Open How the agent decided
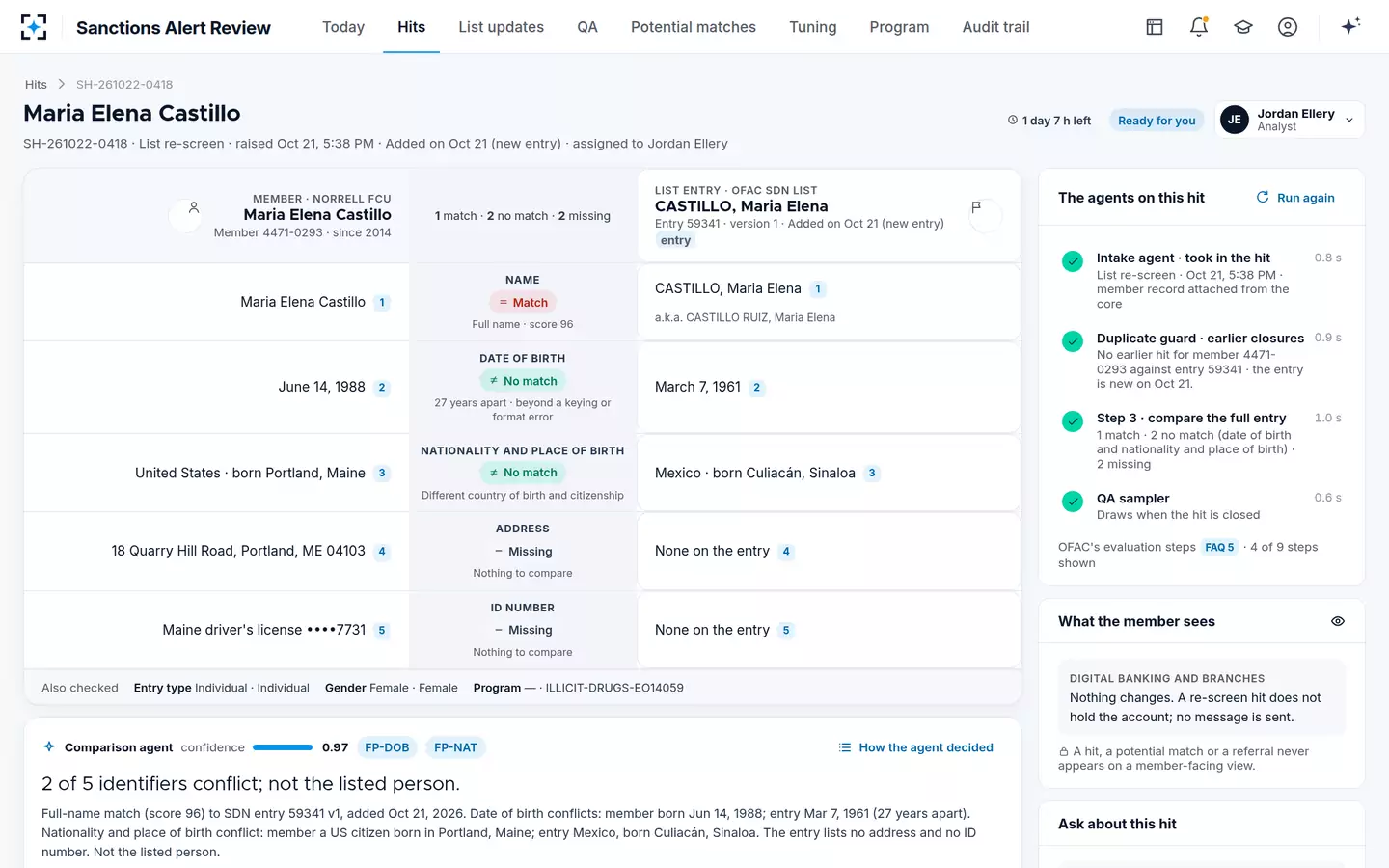Viewport: 1389px width, 868px height. [916, 747]
